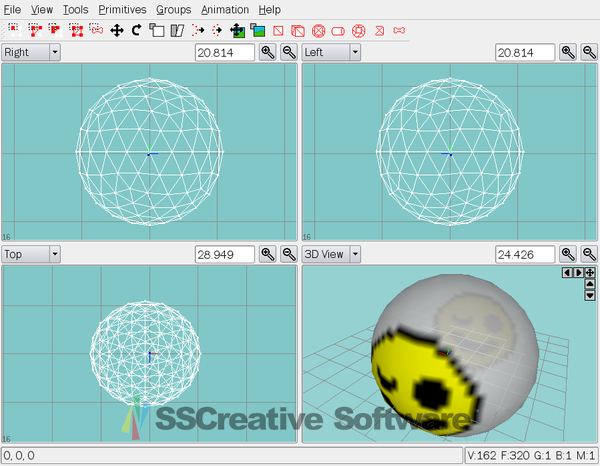Open the Help menu
The image size is (600, 466).
click(x=269, y=10)
